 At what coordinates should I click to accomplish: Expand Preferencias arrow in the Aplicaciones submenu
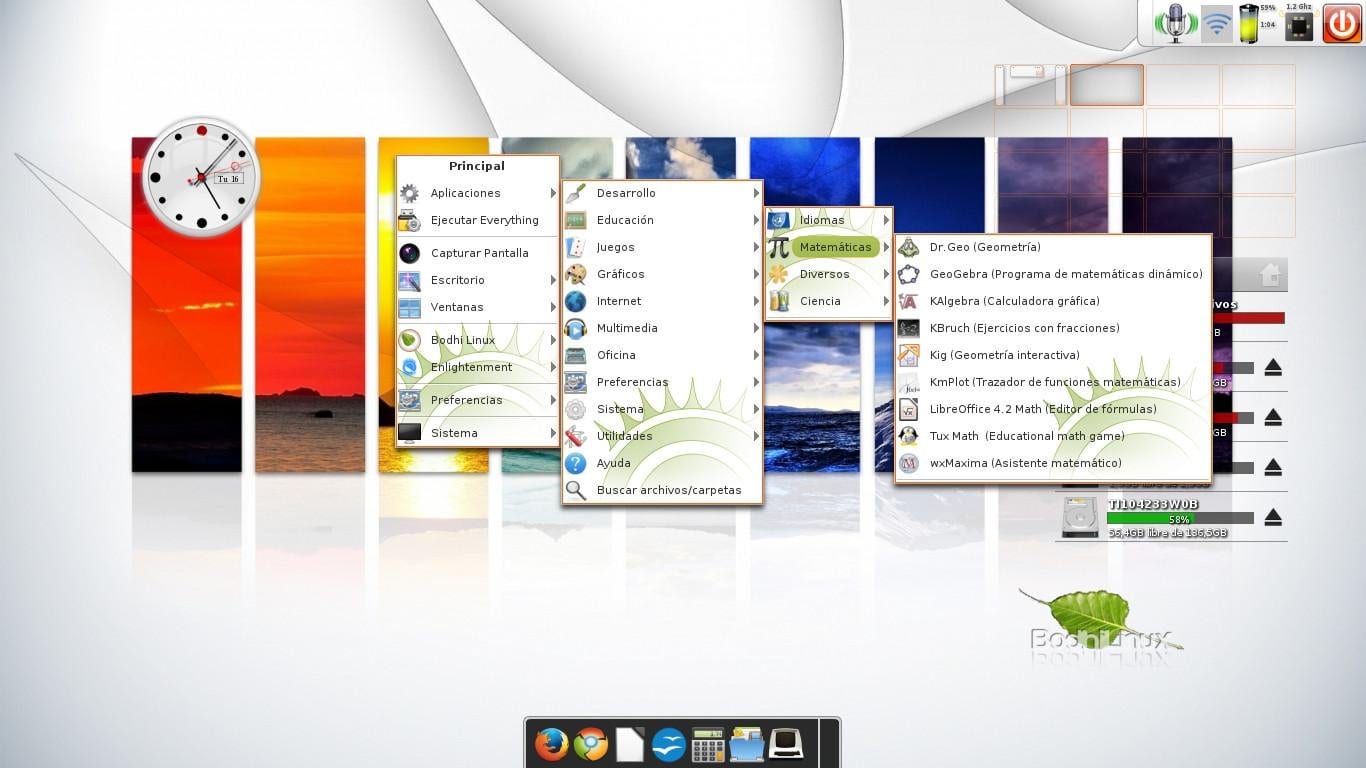point(756,382)
